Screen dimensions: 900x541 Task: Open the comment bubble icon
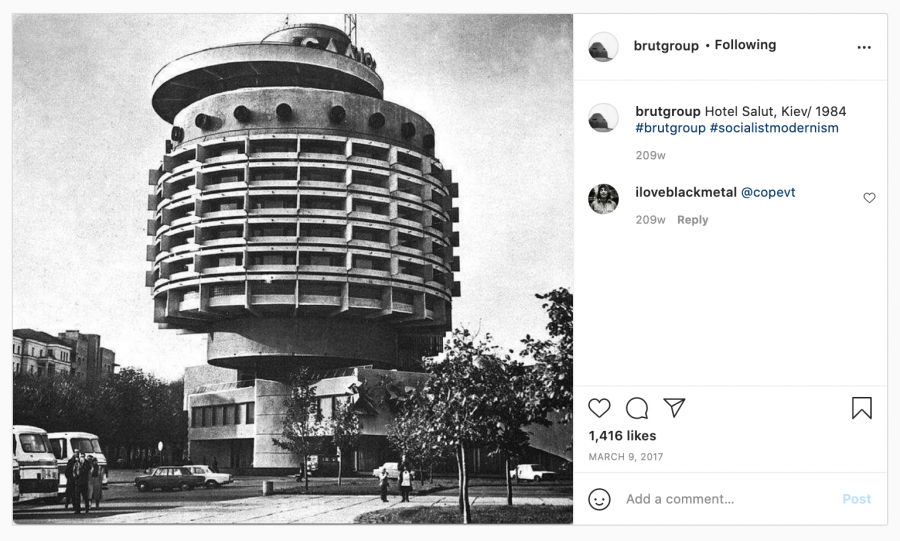[637, 408]
